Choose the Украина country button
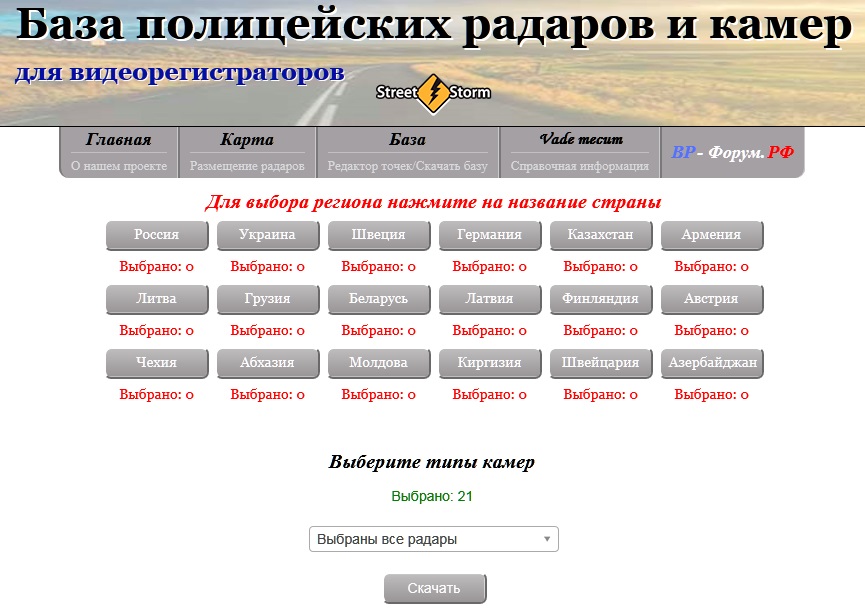 pos(268,235)
